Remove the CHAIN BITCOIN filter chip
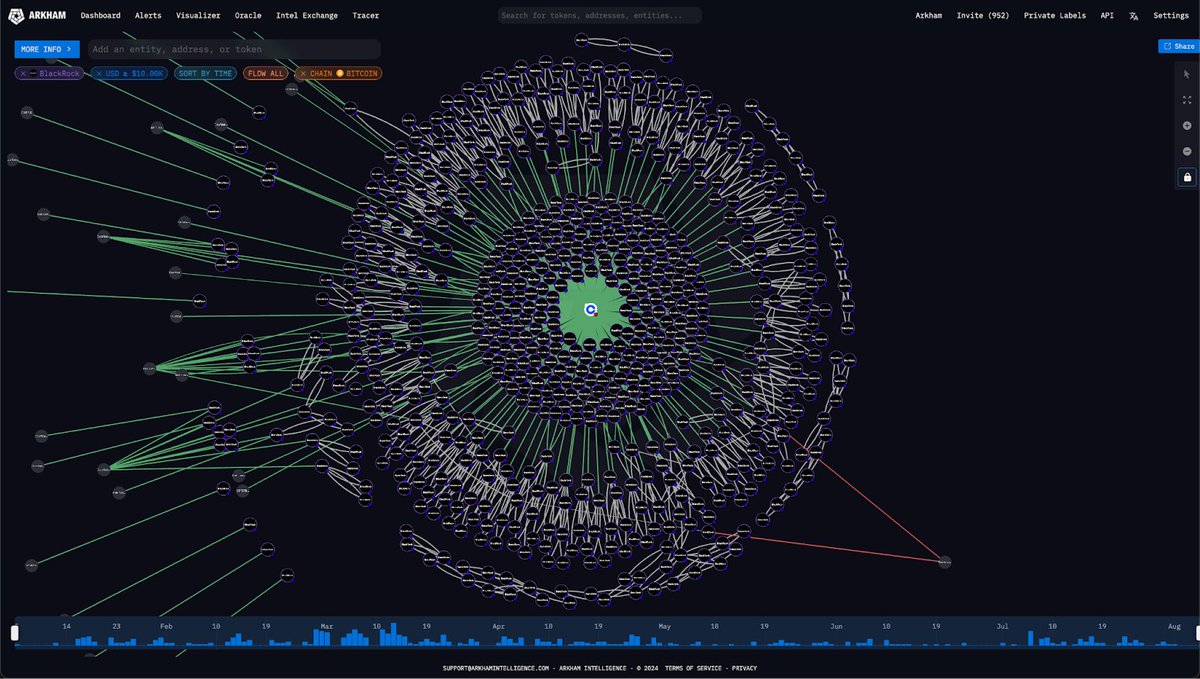The image size is (1200, 679). (x=303, y=74)
